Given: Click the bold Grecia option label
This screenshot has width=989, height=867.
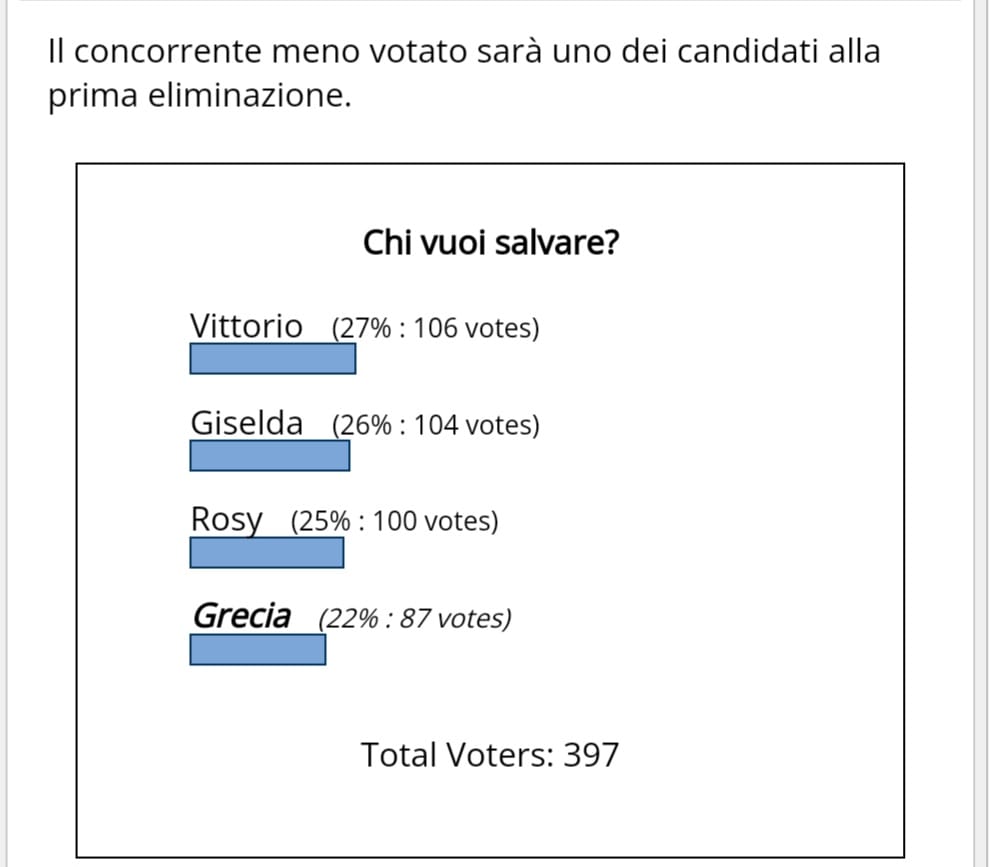Looking at the screenshot, I should click(x=242, y=615).
